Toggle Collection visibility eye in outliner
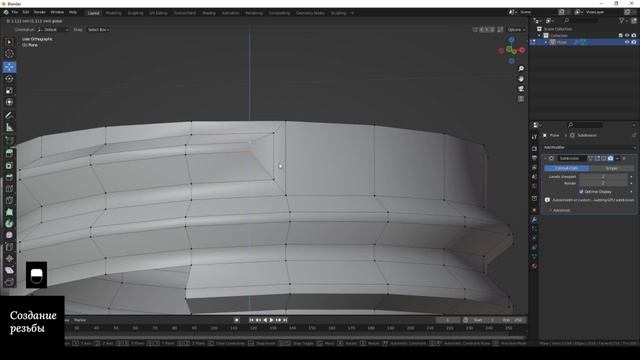 click(x=627, y=36)
